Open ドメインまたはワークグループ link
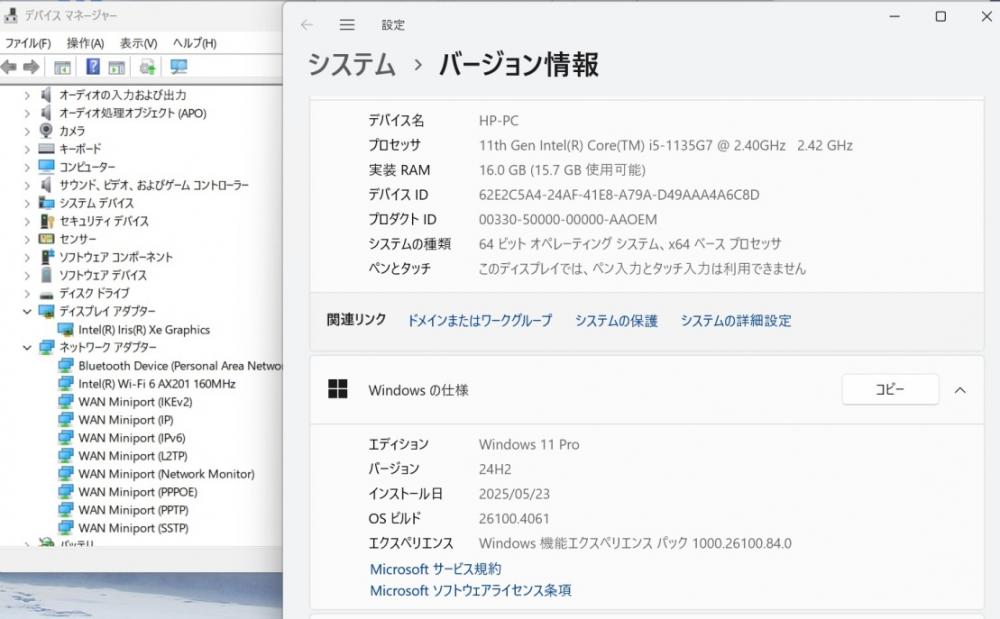The height and width of the screenshot is (619, 1000). (x=480, y=320)
